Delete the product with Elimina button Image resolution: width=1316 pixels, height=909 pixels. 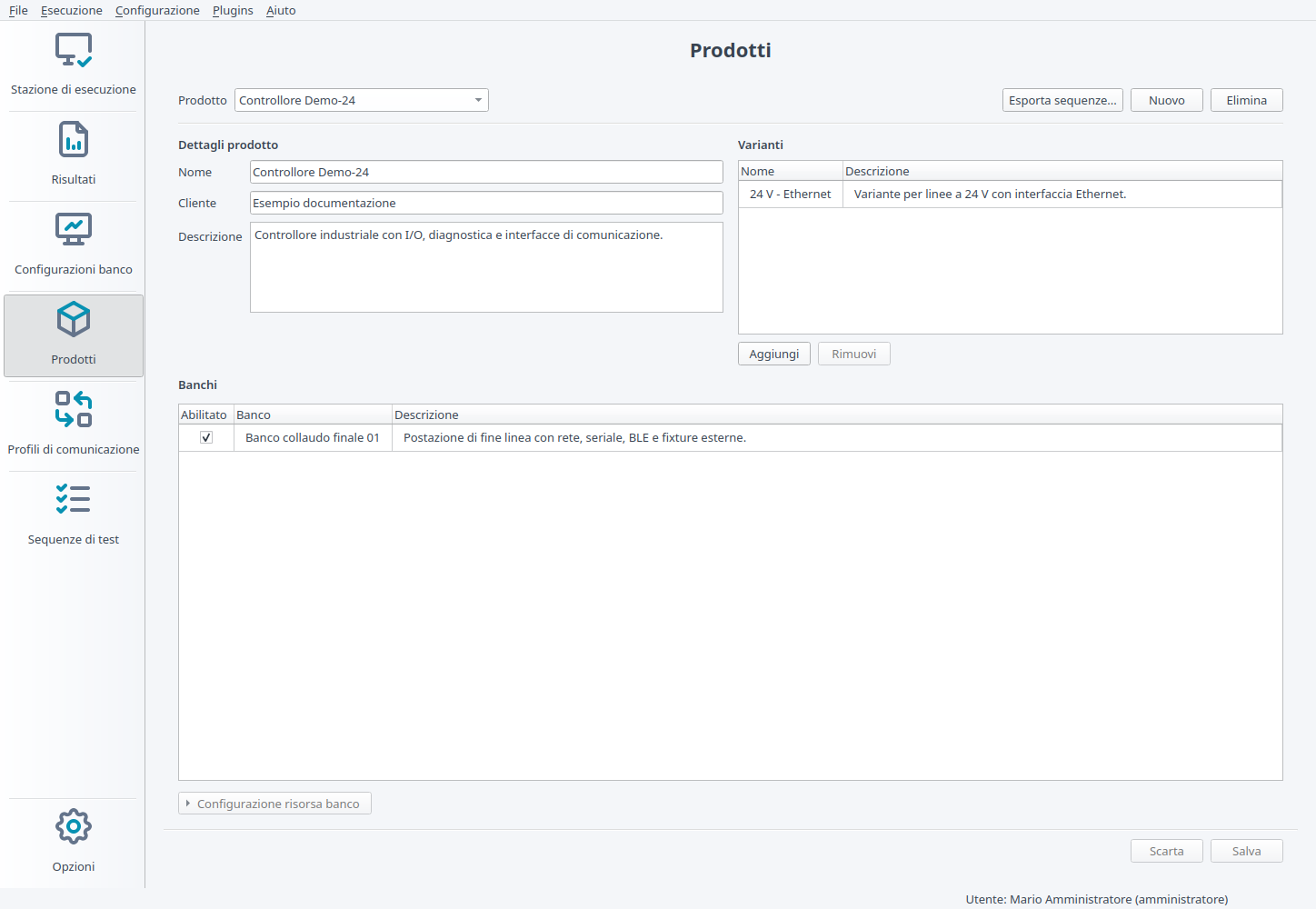(1247, 100)
